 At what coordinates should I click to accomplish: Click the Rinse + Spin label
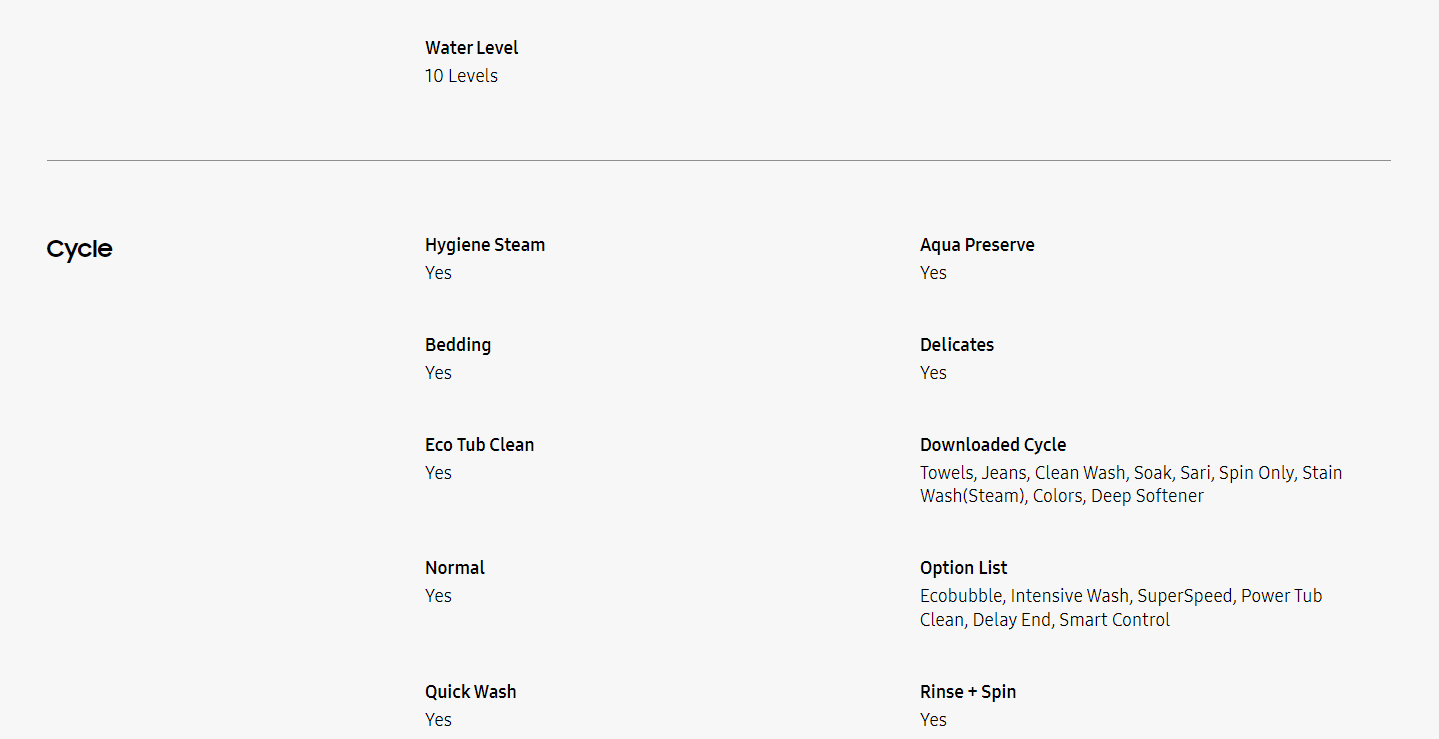point(968,692)
